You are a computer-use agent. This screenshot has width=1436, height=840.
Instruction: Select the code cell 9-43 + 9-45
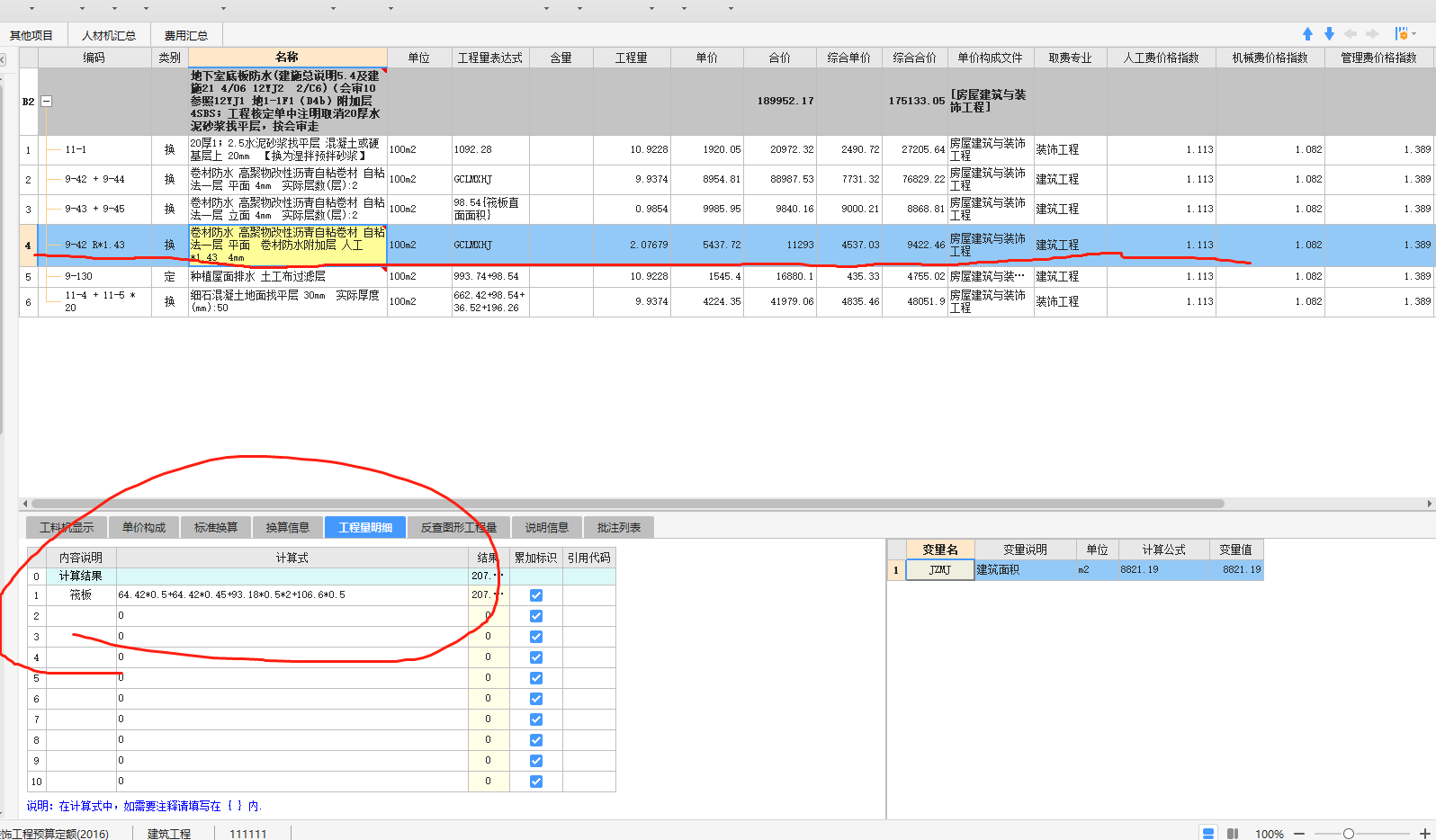pyautogui.click(x=94, y=210)
